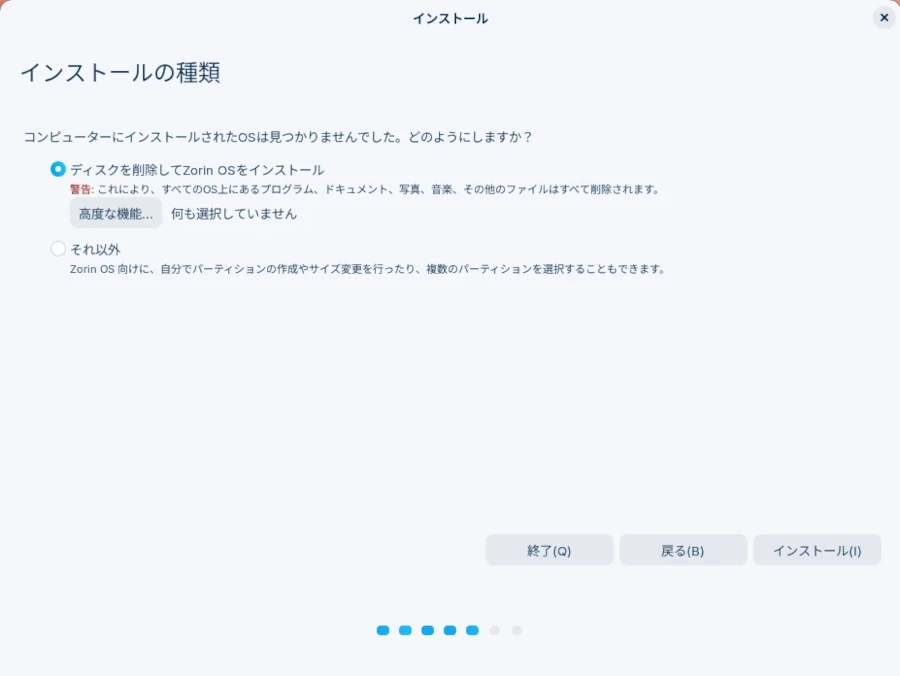Start installation with "インストール(I)" button
Image resolution: width=900 pixels, height=676 pixels.
coord(817,550)
